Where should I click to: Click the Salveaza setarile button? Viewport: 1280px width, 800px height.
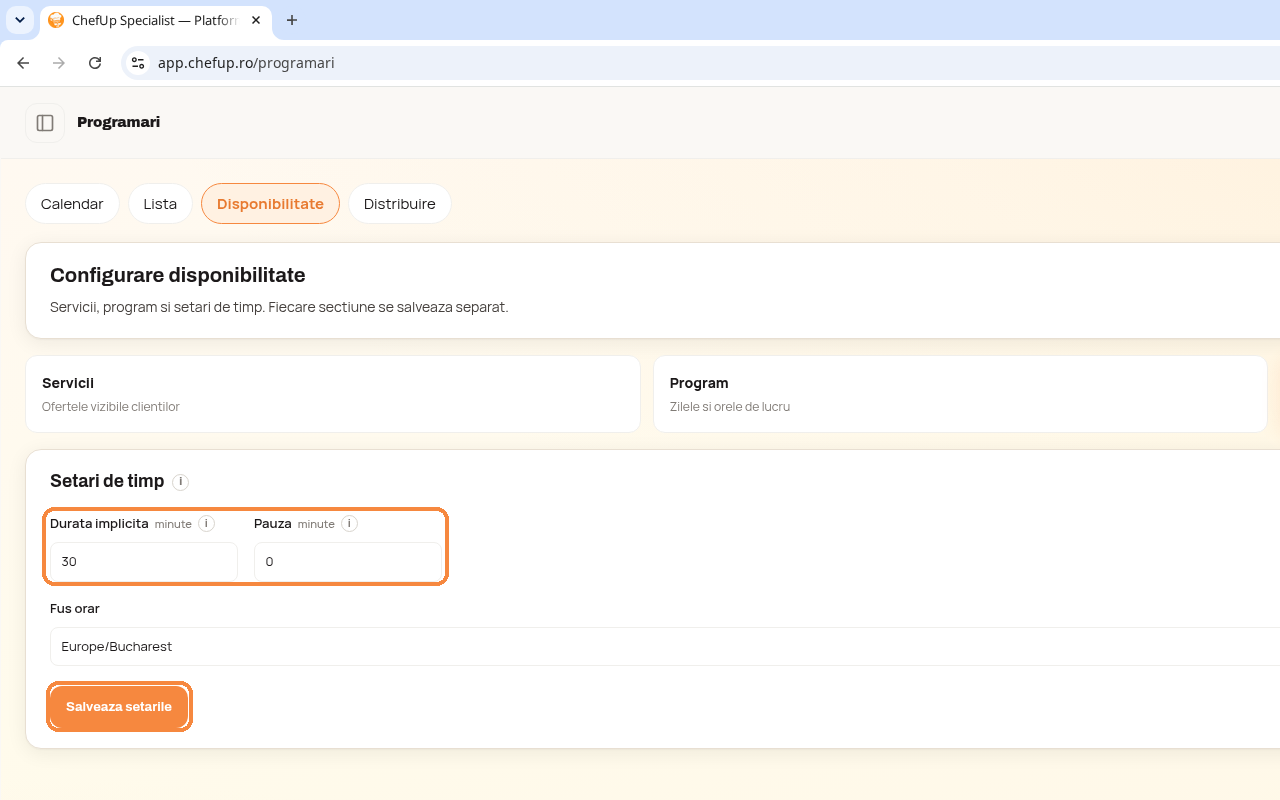point(119,707)
